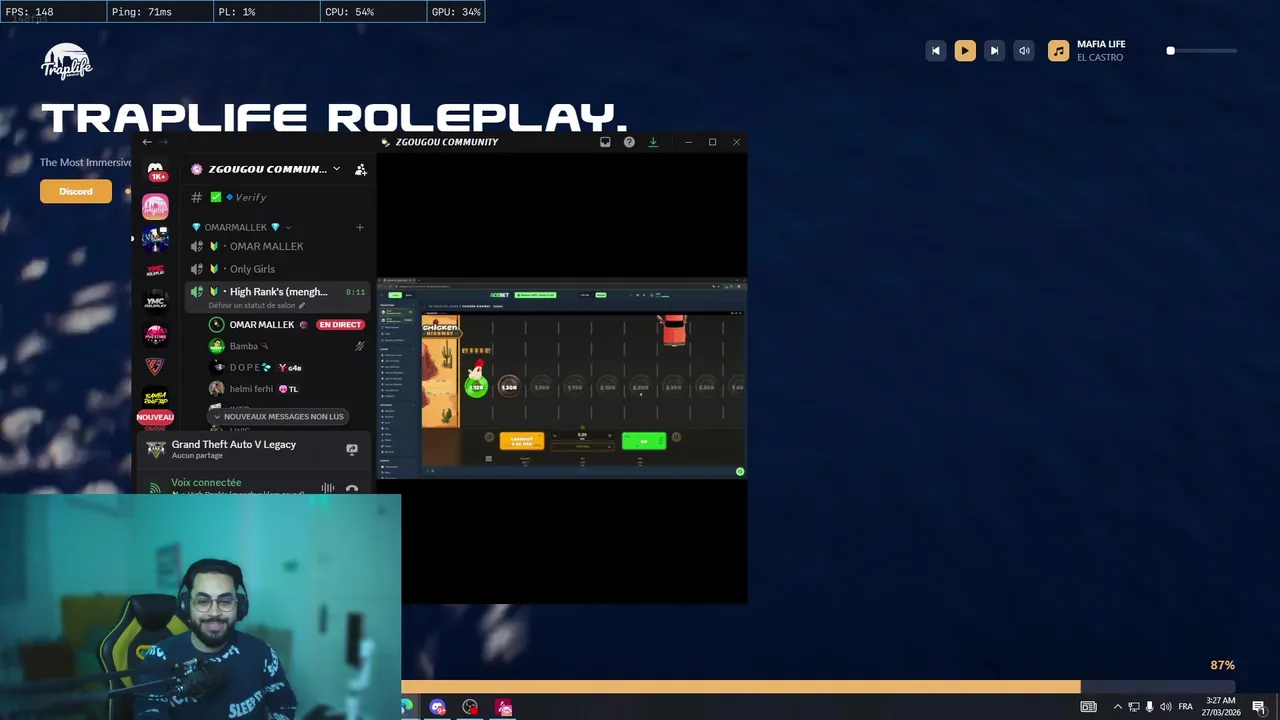The image size is (1280, 720).
Task: Open the Windows notification center
Action: (x=1258, y=707)
